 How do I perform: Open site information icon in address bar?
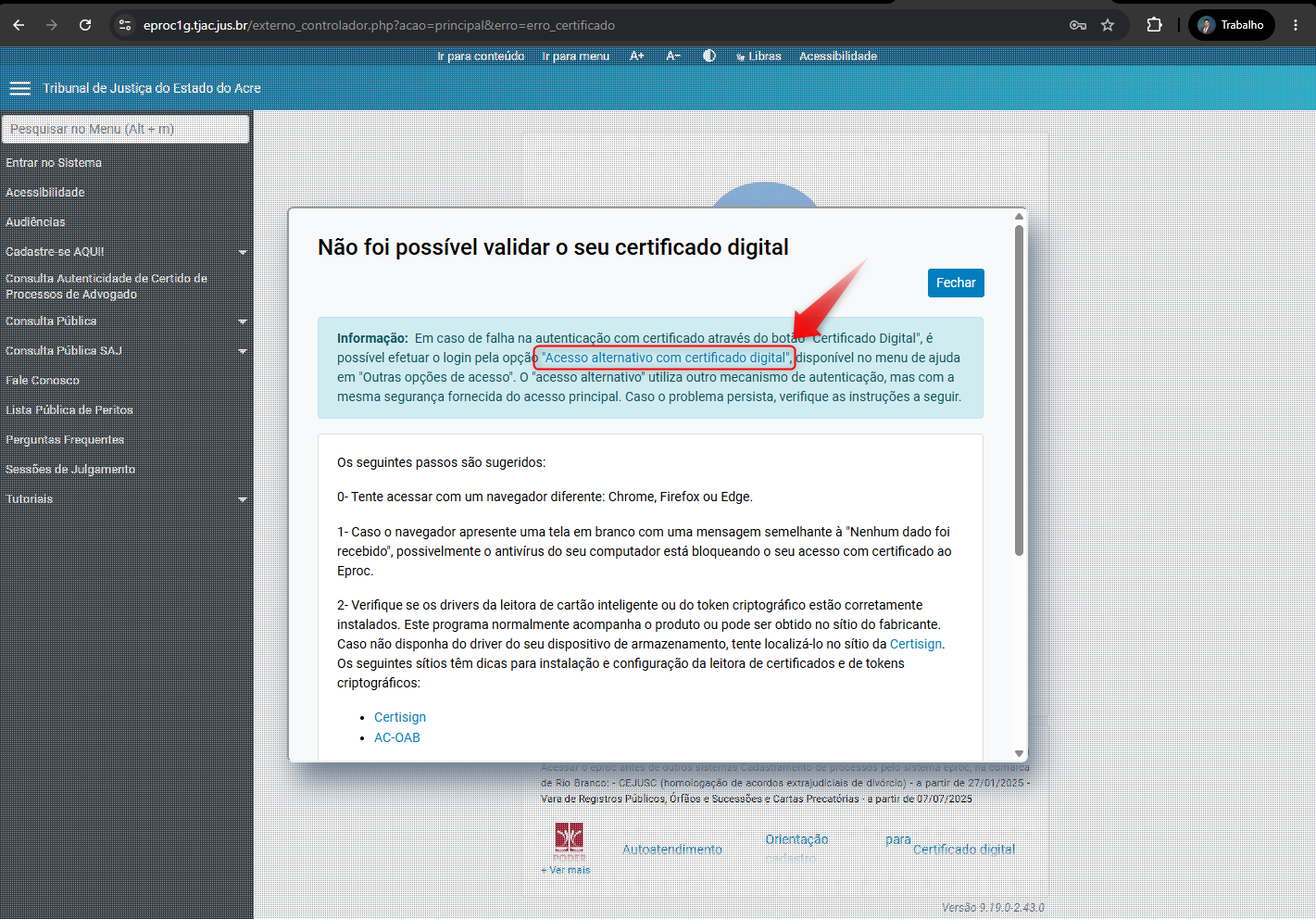pyautogui.click(x=125, y=25)
